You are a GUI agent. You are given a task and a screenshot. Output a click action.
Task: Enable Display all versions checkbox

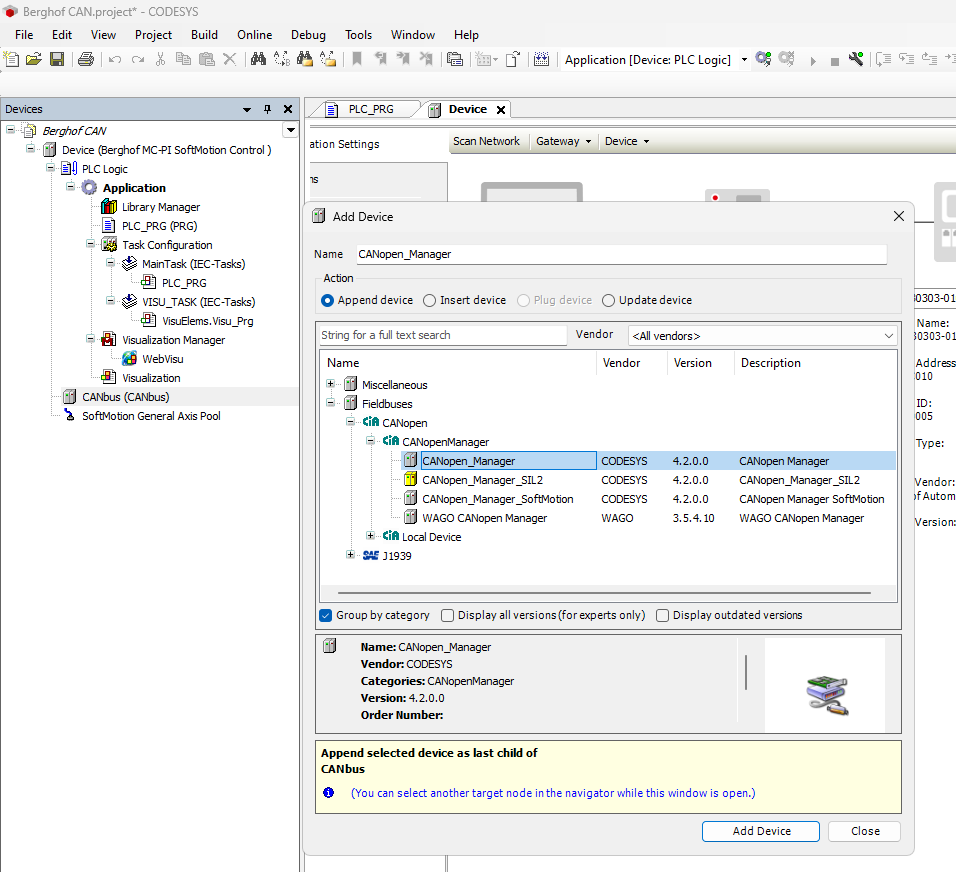point(448,615)
